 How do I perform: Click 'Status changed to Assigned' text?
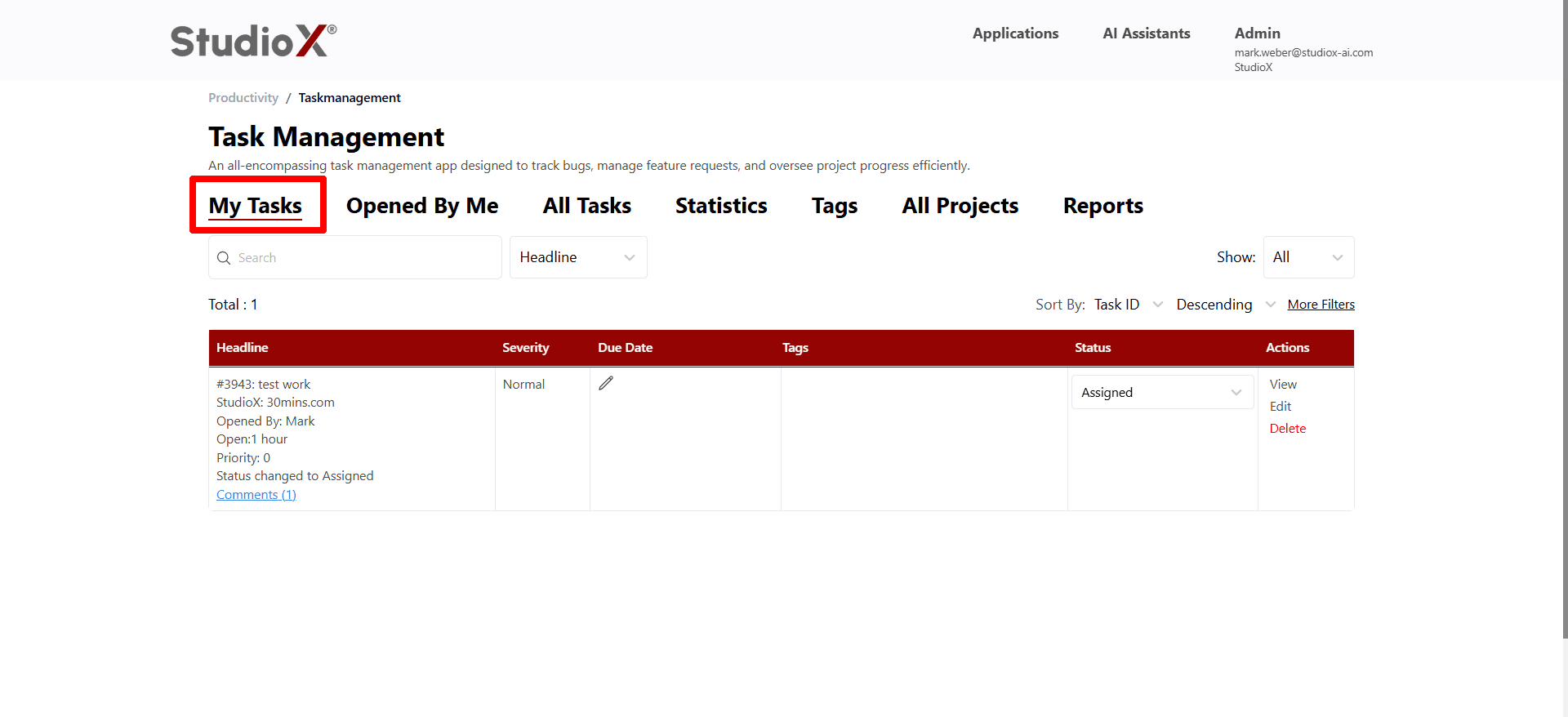[x=295, y=476]
